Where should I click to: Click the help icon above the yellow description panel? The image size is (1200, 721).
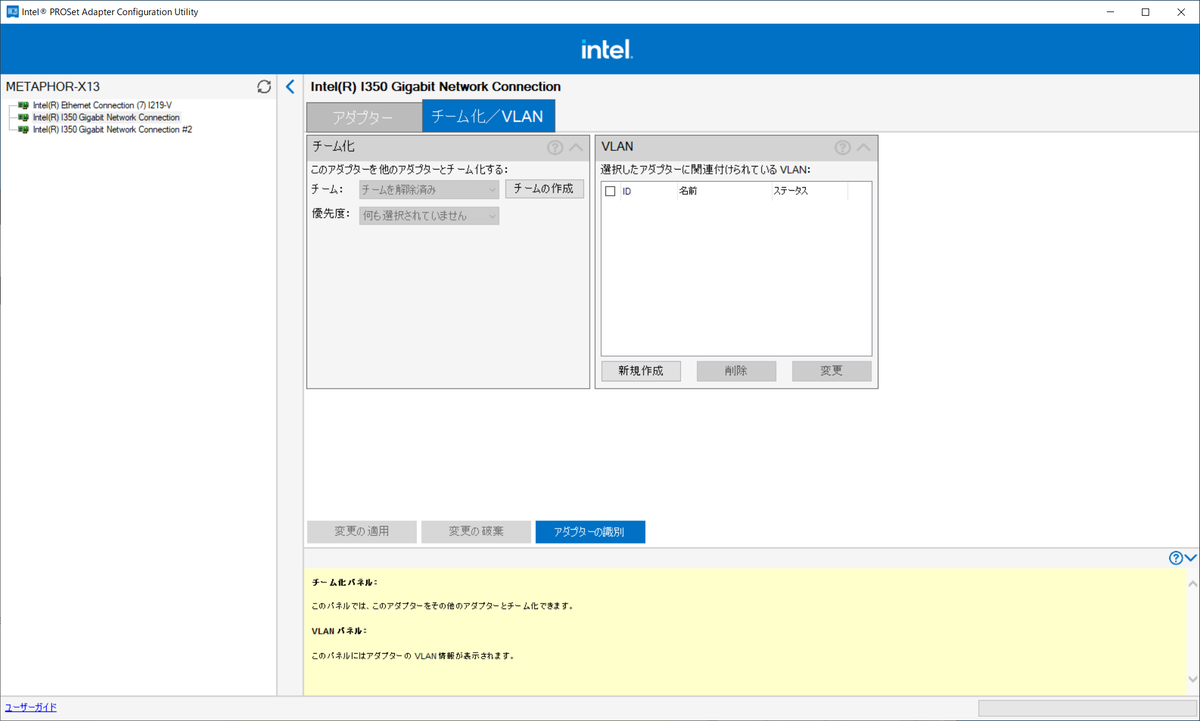[x=1175, y=558]
